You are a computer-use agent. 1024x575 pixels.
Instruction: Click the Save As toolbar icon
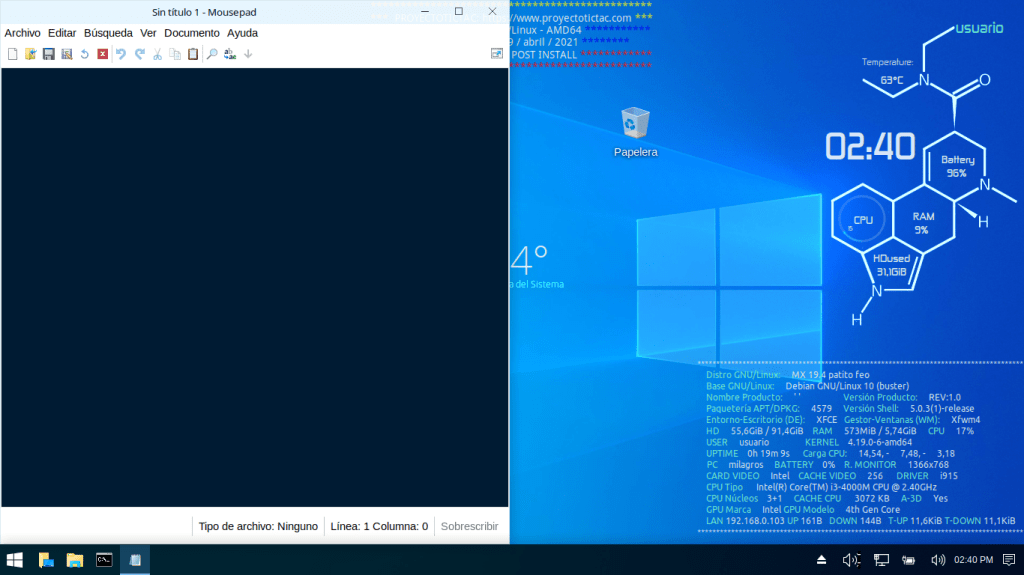coord(66,54)
